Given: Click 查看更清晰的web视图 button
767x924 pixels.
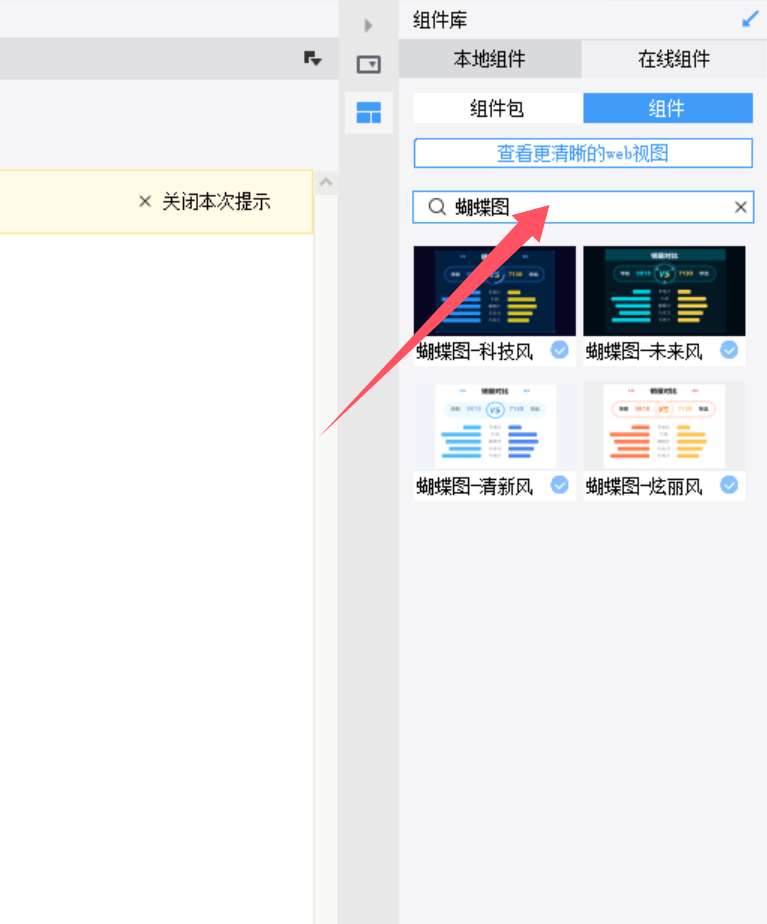Looking at the screenshot, I should (x=583, y=153).
